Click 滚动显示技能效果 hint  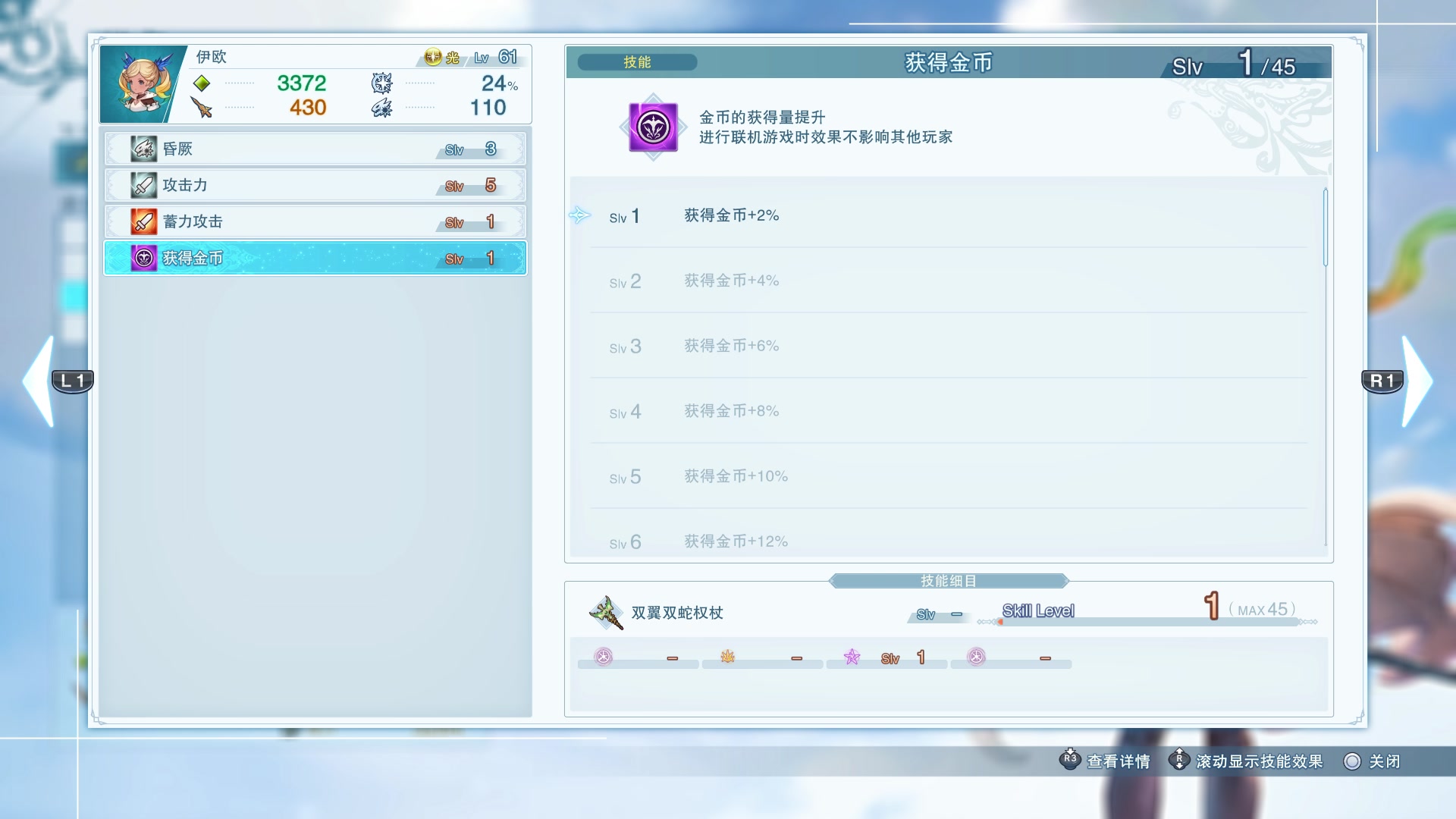(1260, 761)
